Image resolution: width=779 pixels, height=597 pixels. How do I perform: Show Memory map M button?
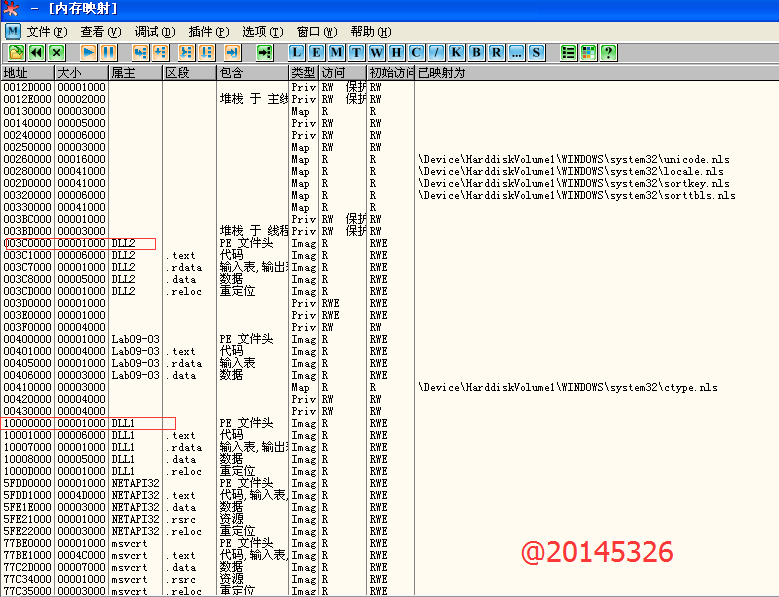tap(337, 52)
